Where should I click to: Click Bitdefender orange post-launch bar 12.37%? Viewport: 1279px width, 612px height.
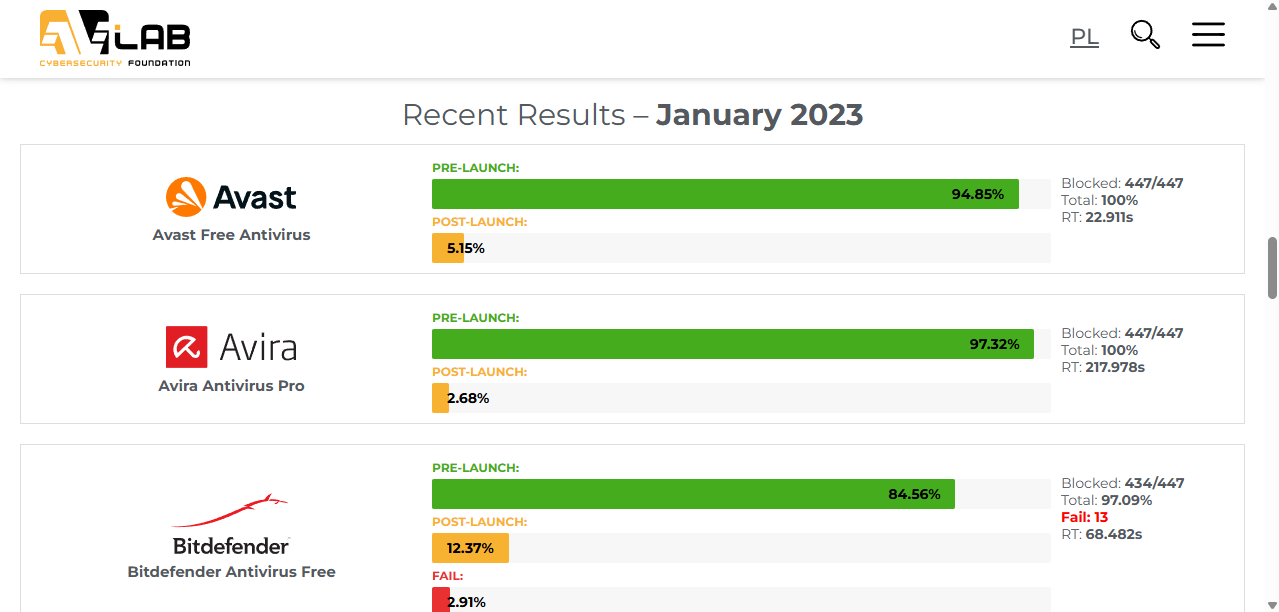(x=470, y=548)
